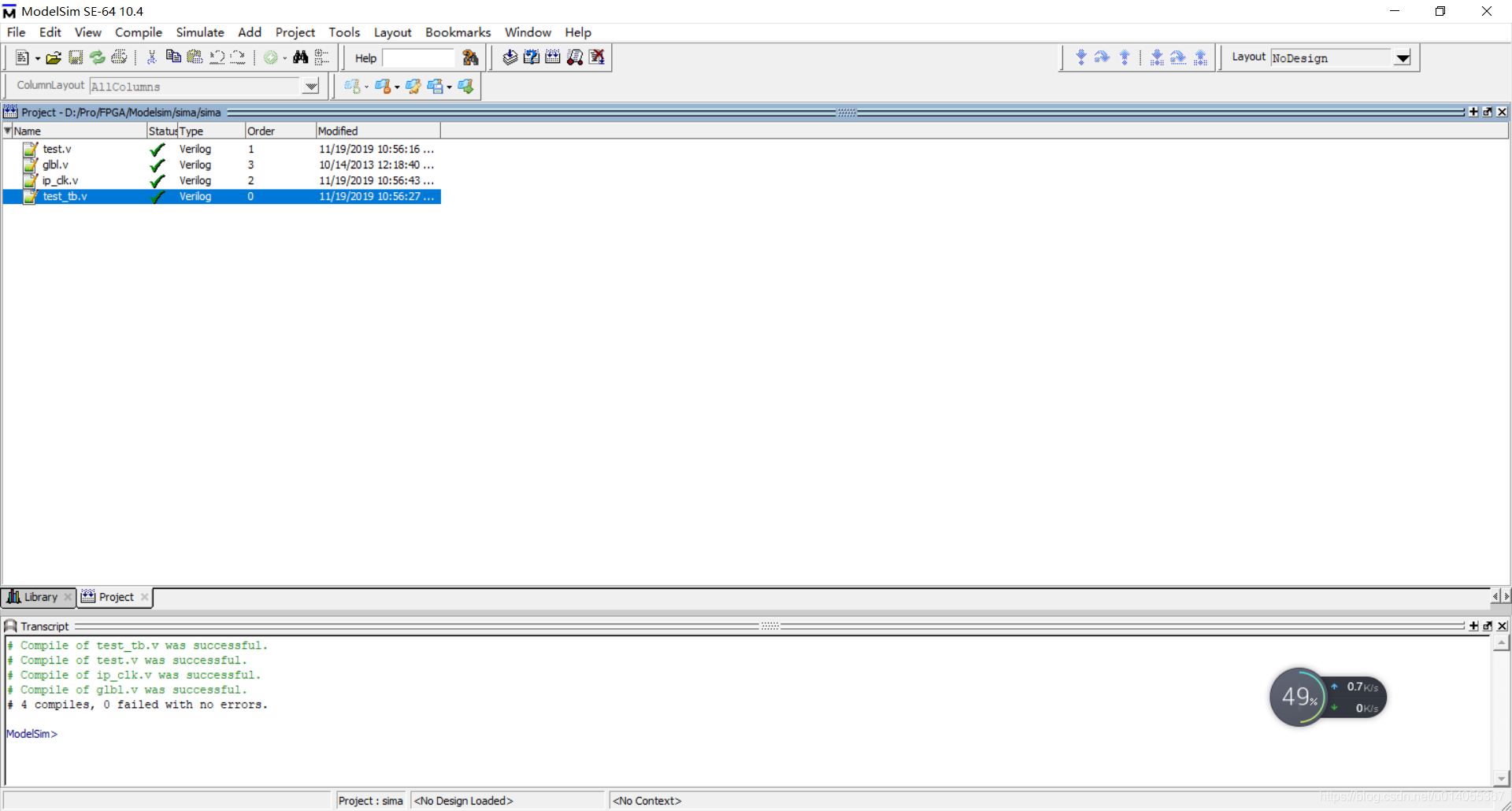This screenshot has height=811, width=1512.
Task: Click the Redo toolbar icon
Action: point(238,57)
